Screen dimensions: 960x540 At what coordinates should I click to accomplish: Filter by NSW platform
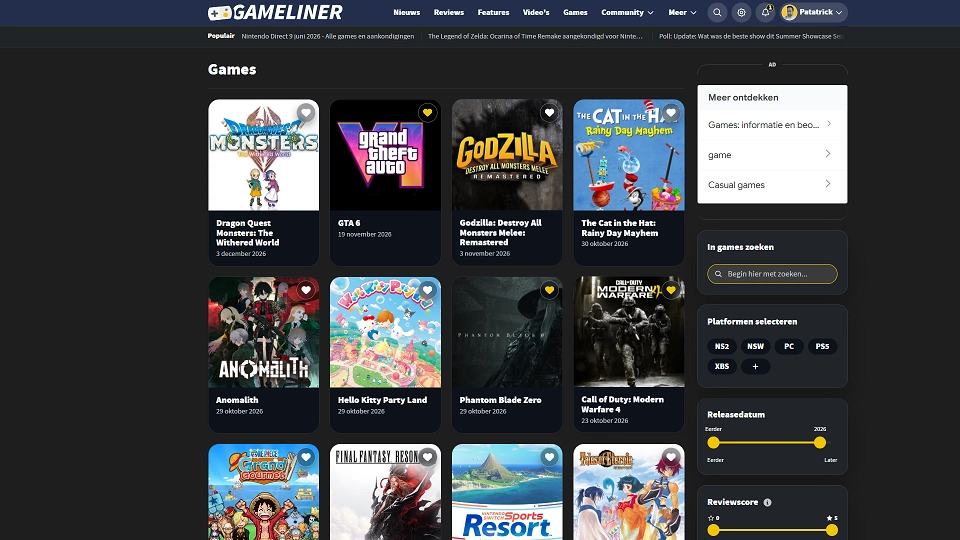coord(756,347)
